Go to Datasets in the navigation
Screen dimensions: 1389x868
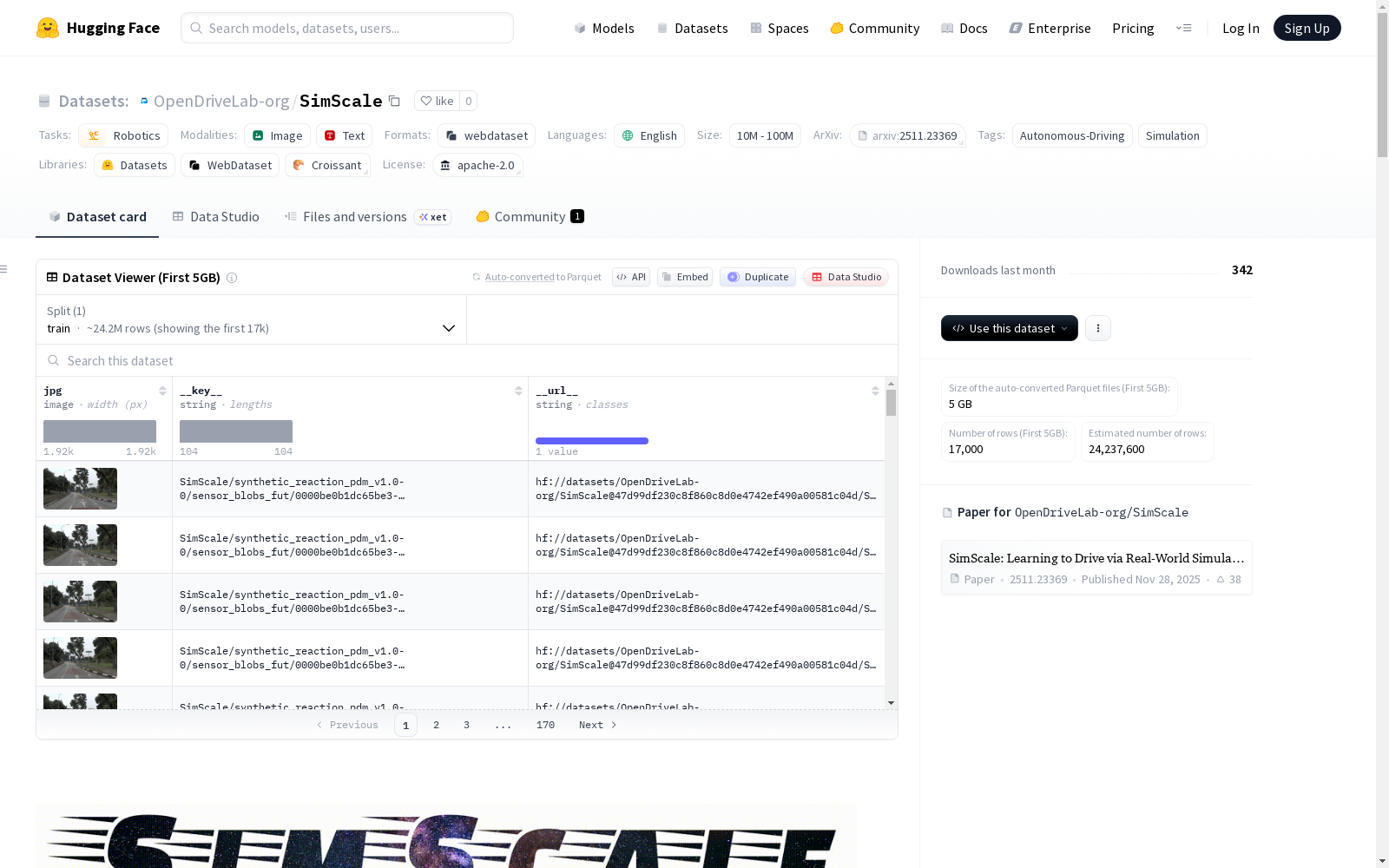[x=692, y=28]
